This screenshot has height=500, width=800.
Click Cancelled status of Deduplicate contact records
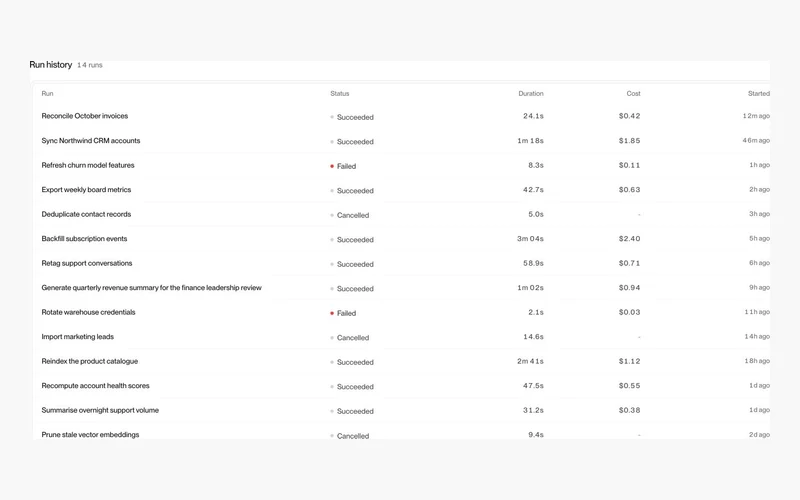tap(349, 215)
